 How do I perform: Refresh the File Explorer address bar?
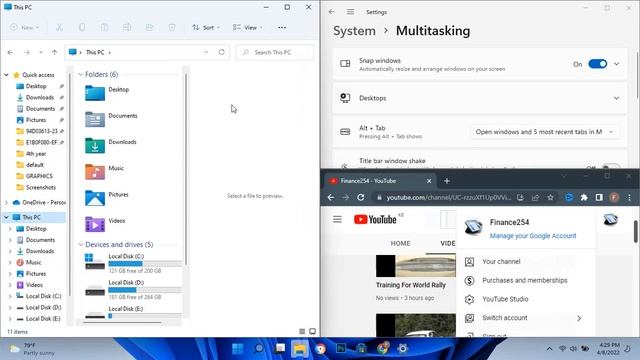(x=221, y=52)
